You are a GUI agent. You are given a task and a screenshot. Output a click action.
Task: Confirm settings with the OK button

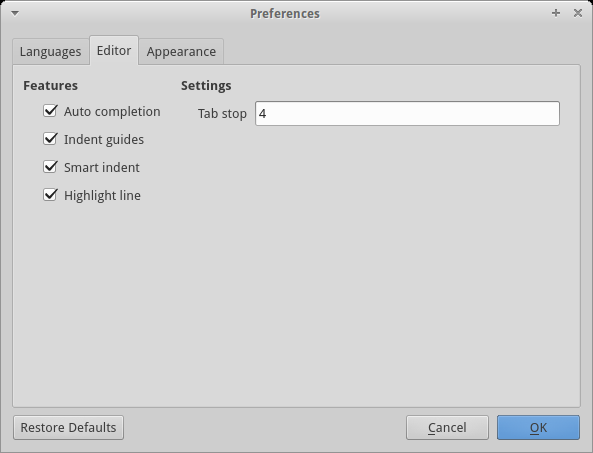tap(538, 427)
